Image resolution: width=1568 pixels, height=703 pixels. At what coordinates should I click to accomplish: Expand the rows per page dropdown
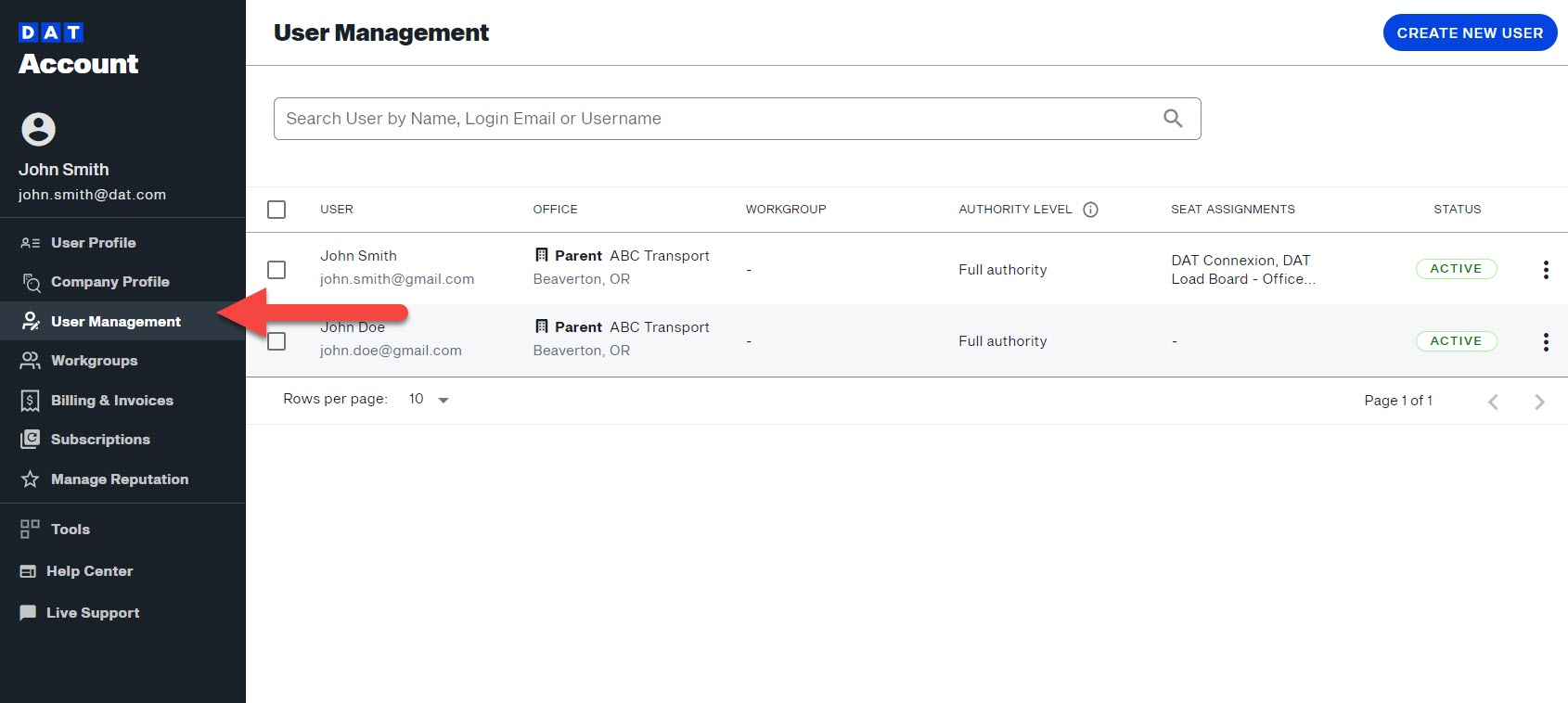[x=430, y=400]
